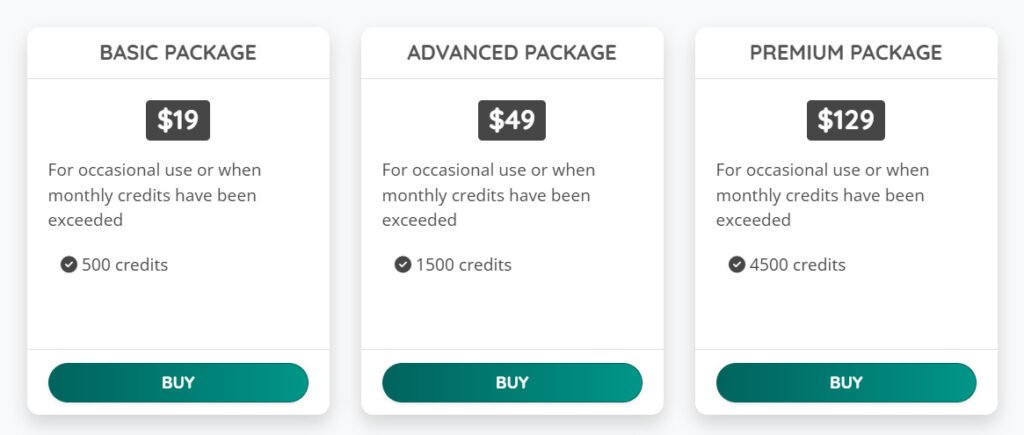Click the $19 price badge
Image resolution: width=1024 pixels, height=435 pixels.
(178, 120)
